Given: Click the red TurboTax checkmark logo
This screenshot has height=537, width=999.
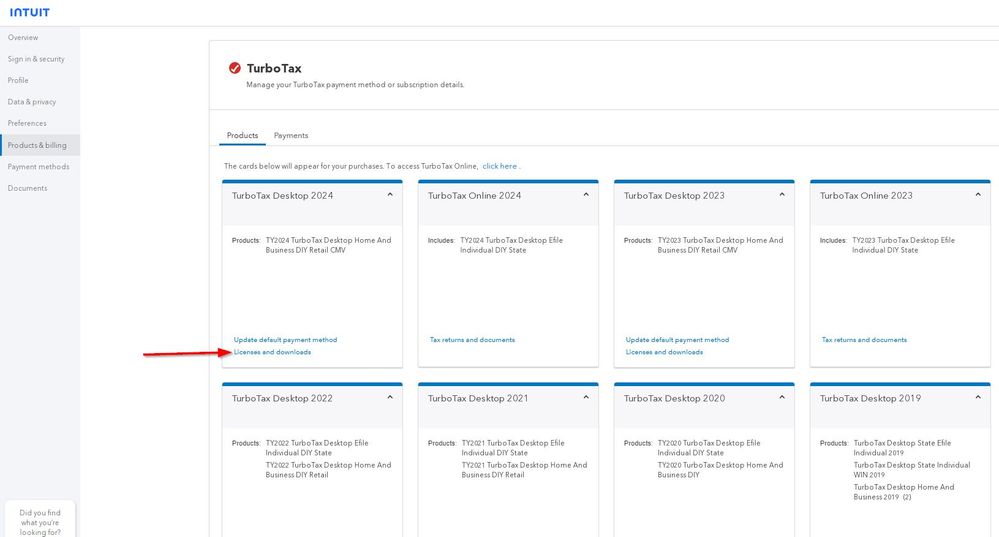Looking at the screenshot, I should pyautogui.click(x=234, y=68).
